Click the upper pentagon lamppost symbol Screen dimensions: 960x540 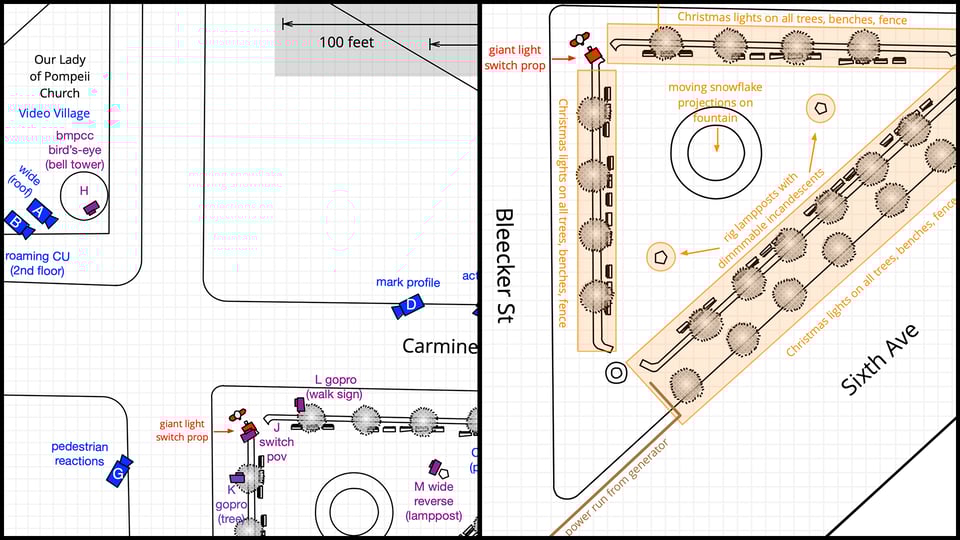(x=820, y=107)
